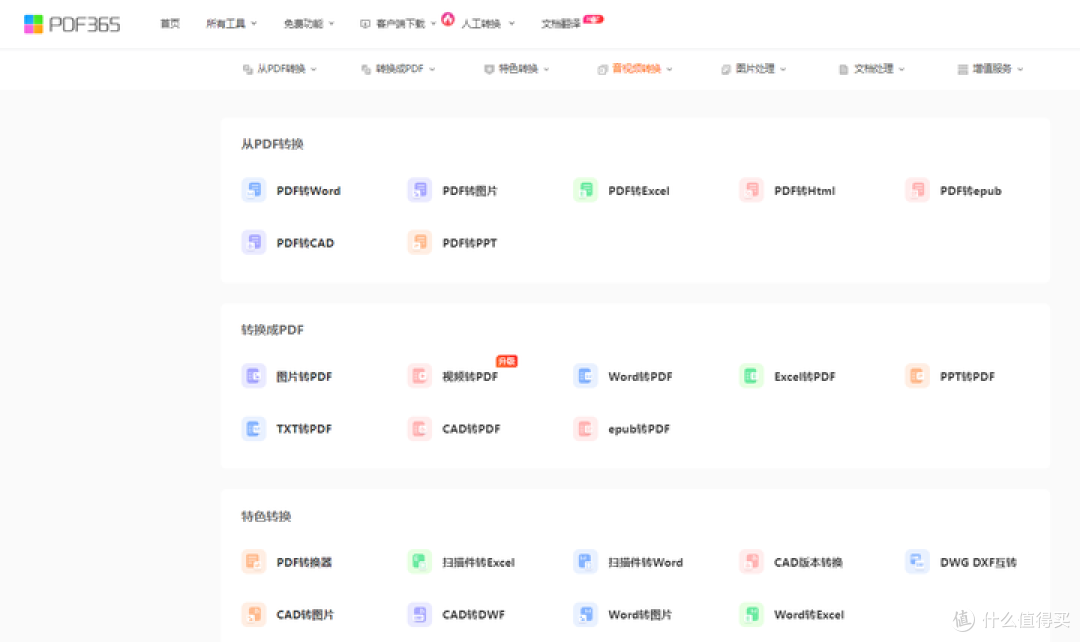Open the CAD转PDF tool icon
This screenshot has width=1080, height=642.
click(419, 428)
